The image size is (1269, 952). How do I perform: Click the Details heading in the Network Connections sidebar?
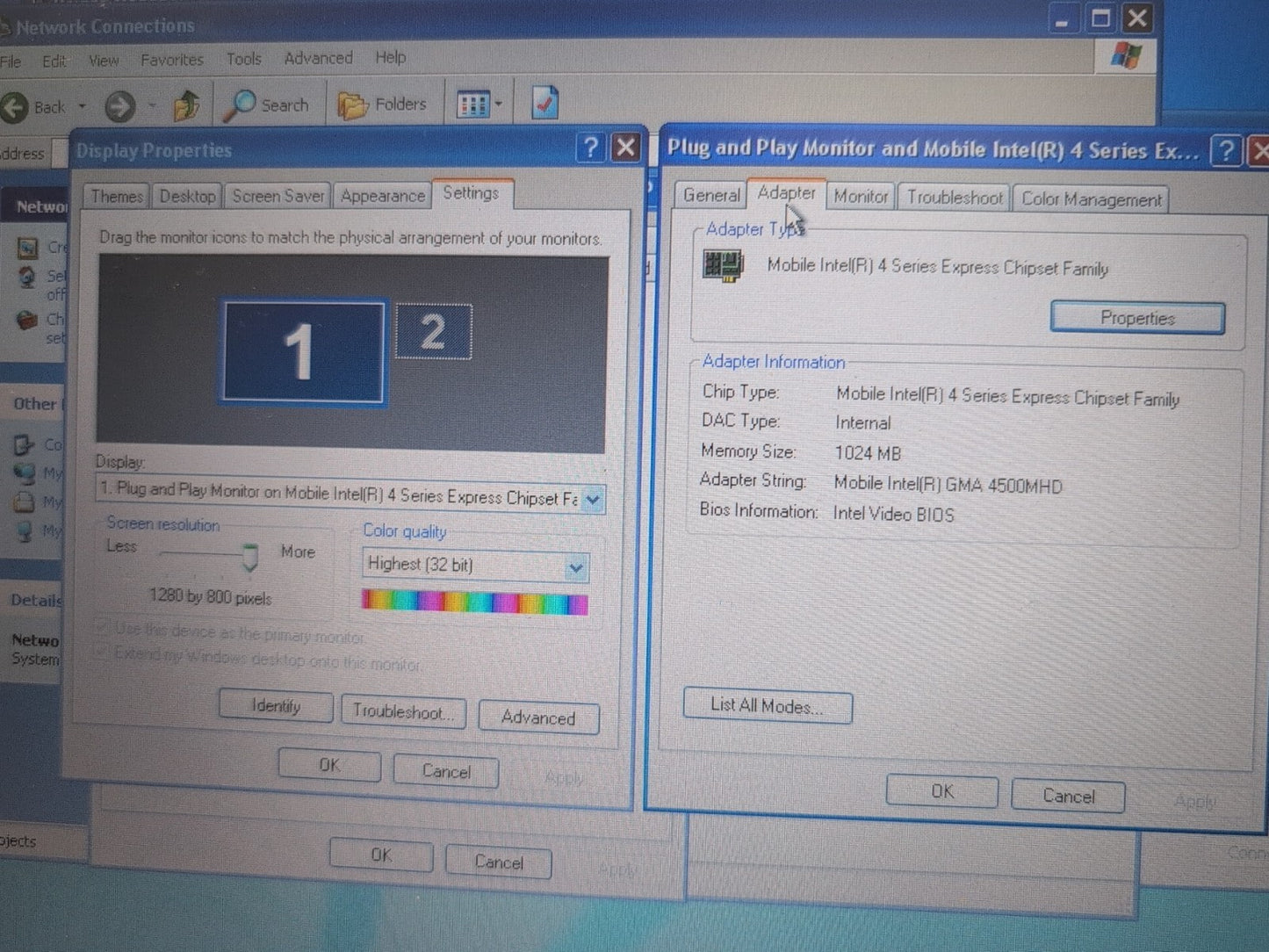[36, 601]
